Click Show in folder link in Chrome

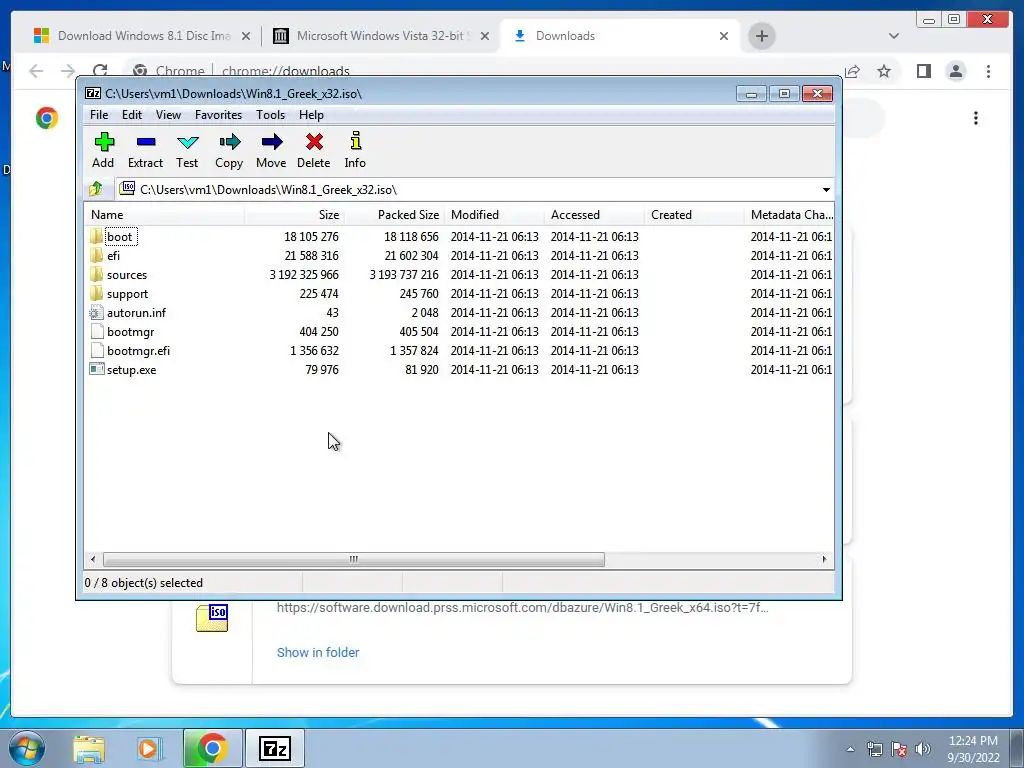pyautogui.click(x=318, y=652)
